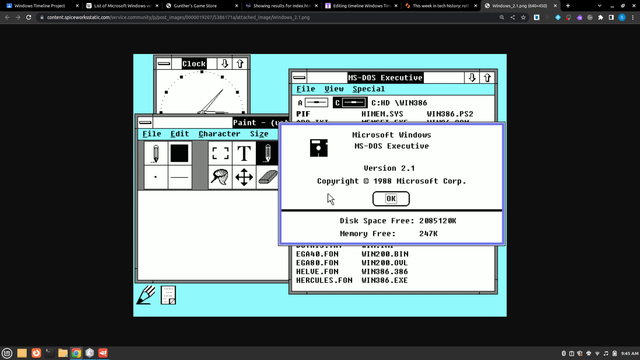Select WIN200.BIN in file list
Image resolution: width=640 pixels, height=360 pixels.
pyautogui.click(x=385, y=254)
